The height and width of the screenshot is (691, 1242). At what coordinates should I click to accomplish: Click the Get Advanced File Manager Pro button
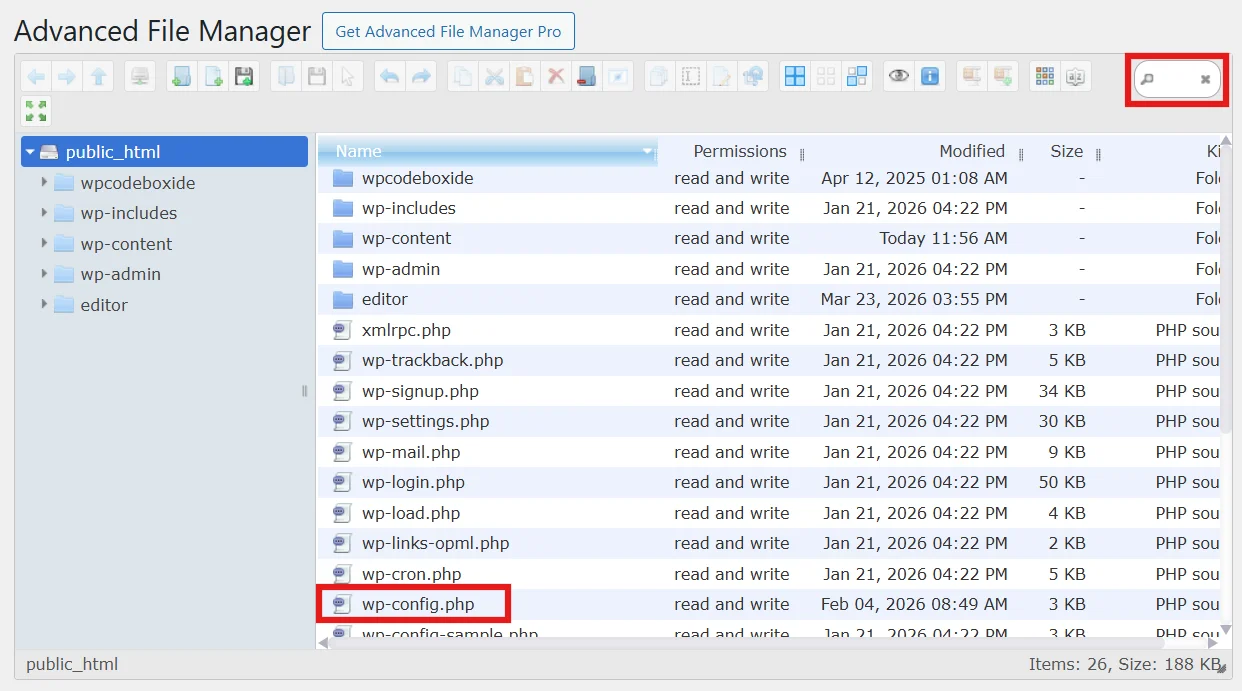click(x=448, y=31)
